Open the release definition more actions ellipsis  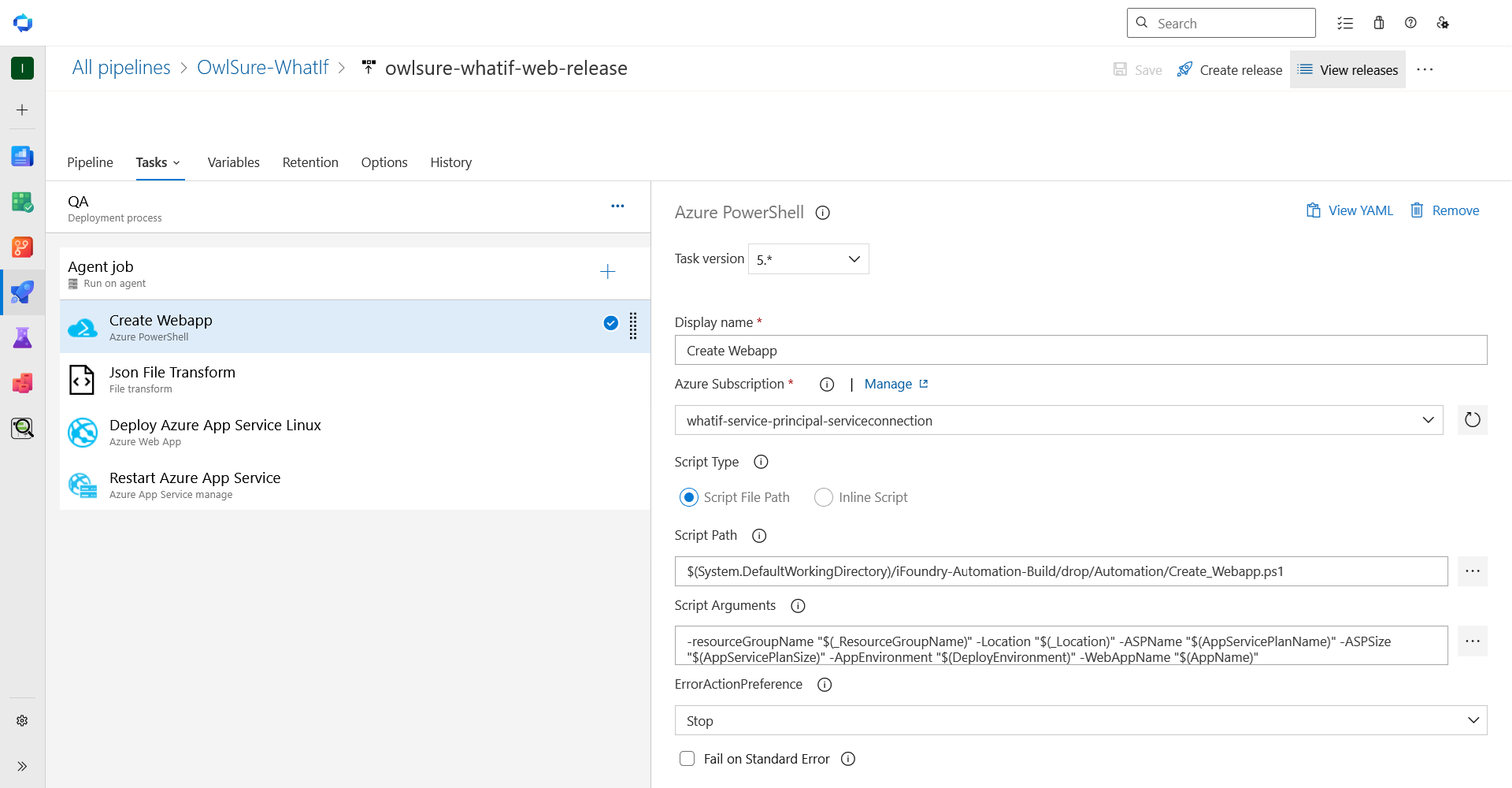pyautogui.click(x=1425, y=69)
